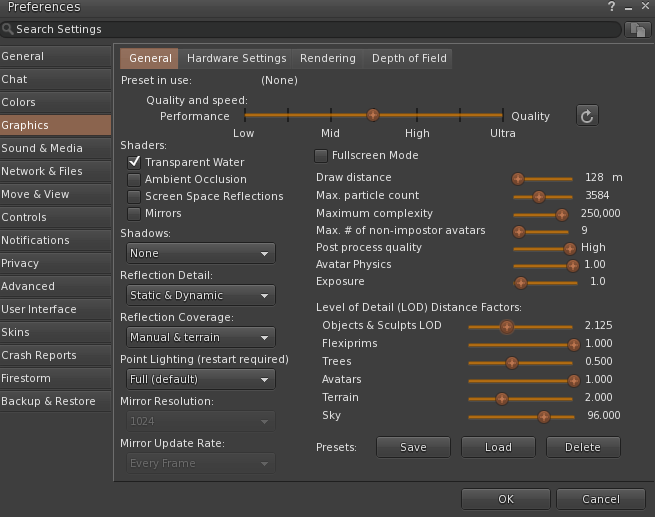Click the copy pages icon beside search

pos(637,30)
